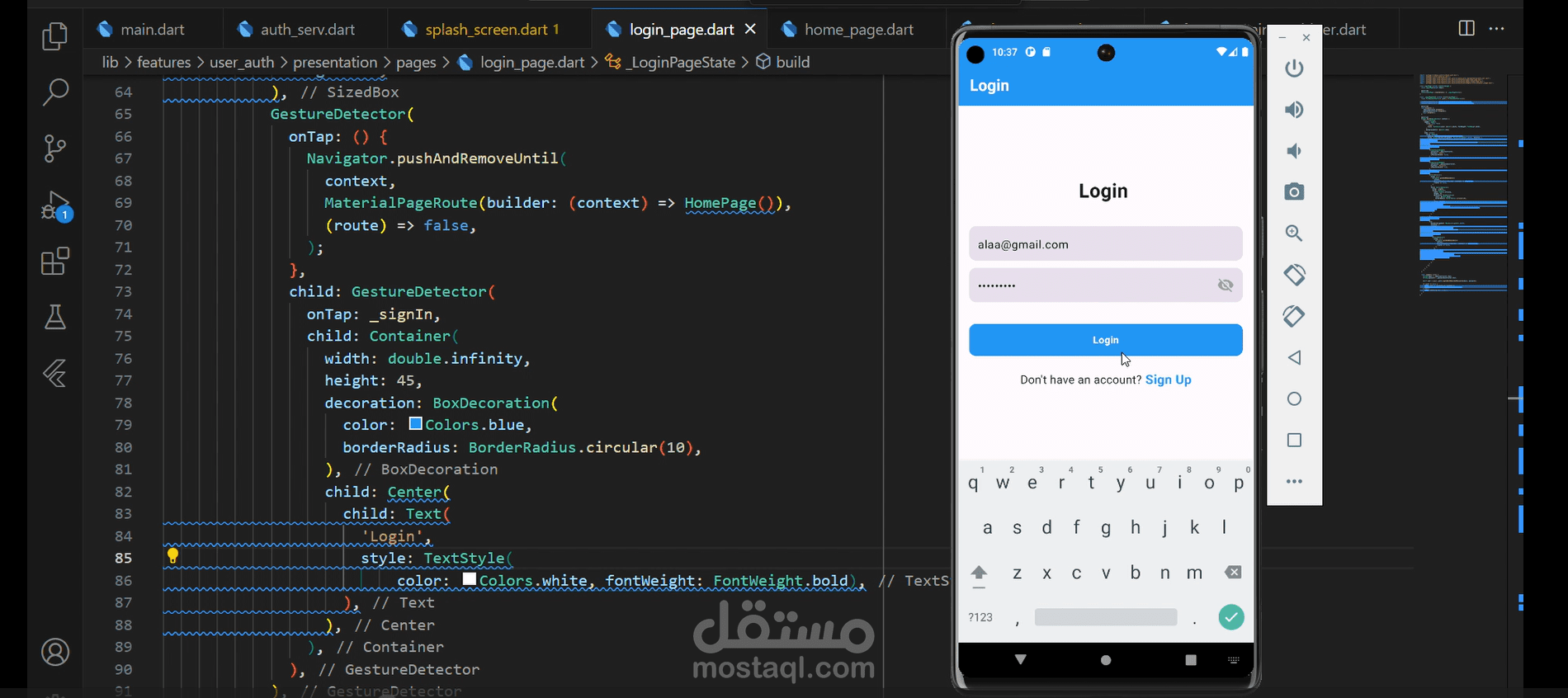This screenshot has height=698, width=1568.
Task: Open the emulator extended controls dots
Action: pyautogui.click(x=1294, y=481)
